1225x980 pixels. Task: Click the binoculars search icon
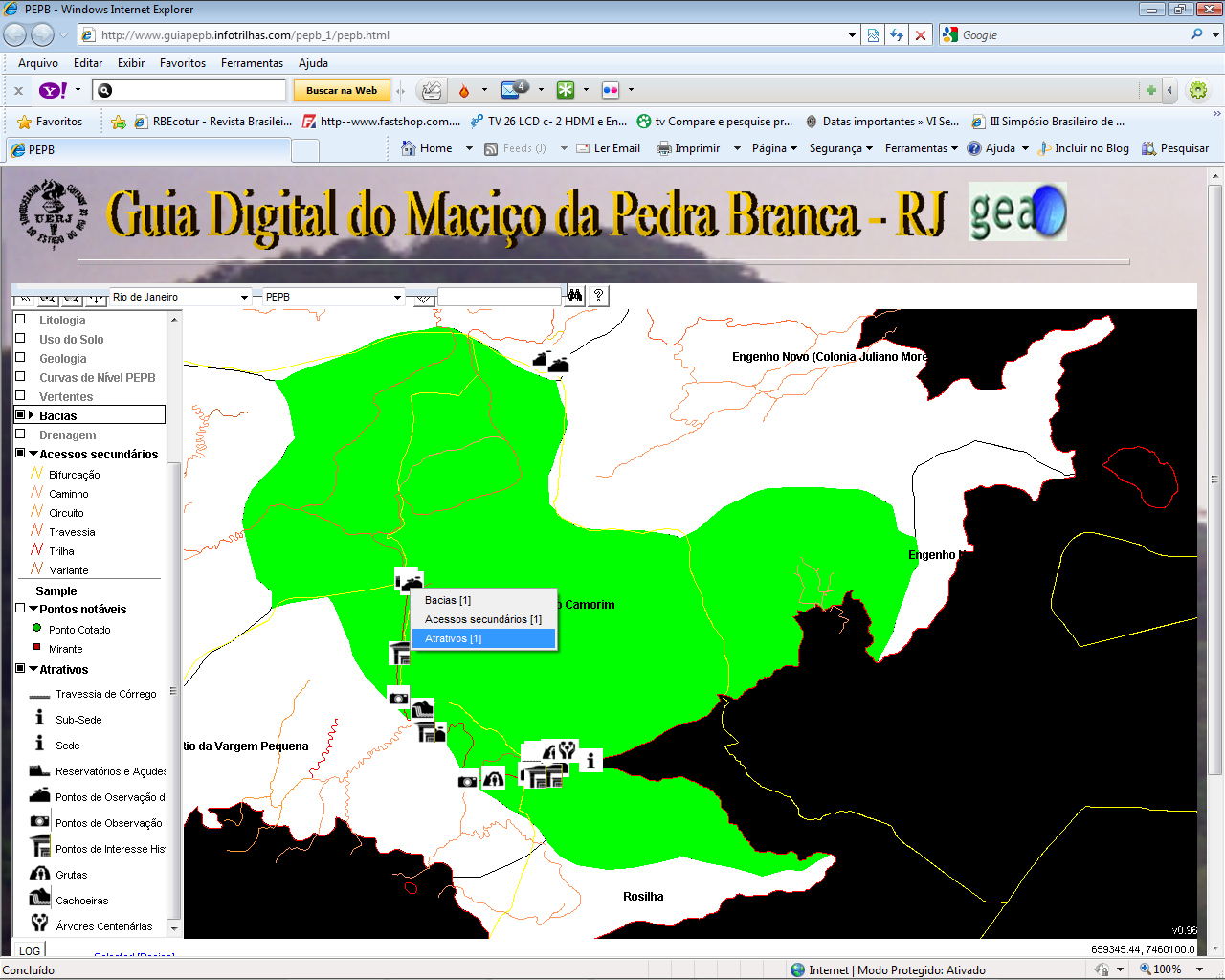click(574, 296)
